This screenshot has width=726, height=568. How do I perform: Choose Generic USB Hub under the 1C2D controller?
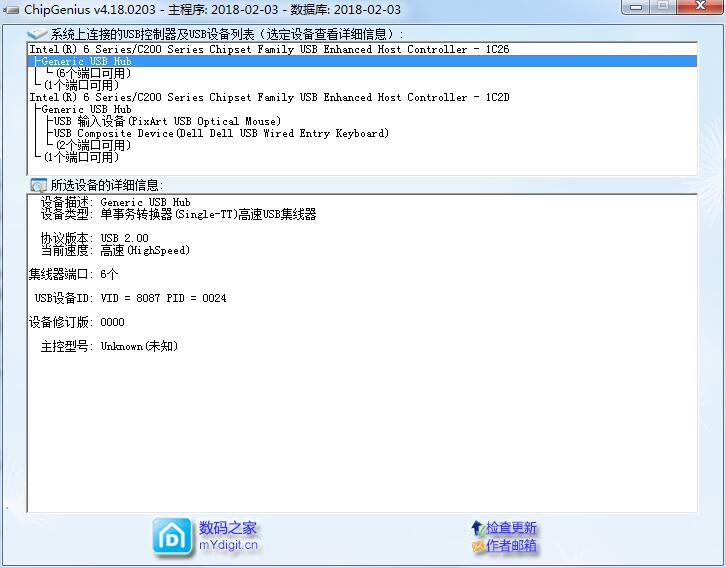86,109
